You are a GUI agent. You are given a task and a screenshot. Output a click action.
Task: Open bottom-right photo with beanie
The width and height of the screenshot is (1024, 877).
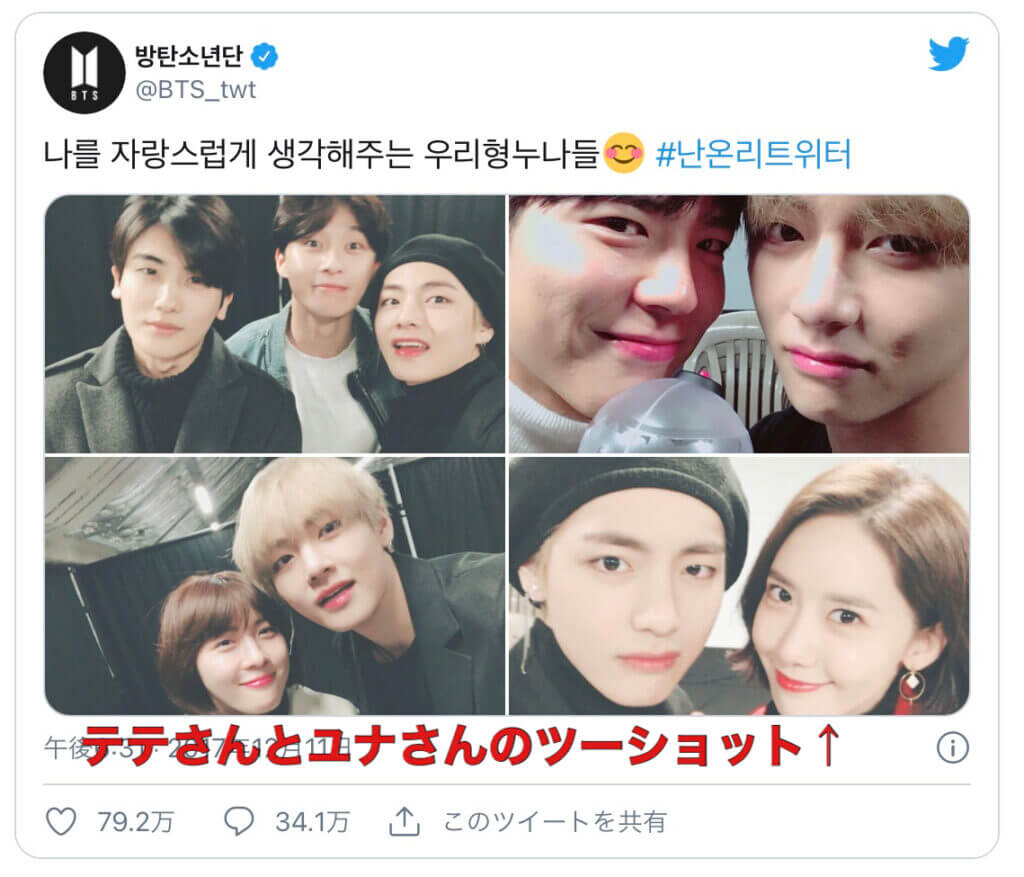[739, 586]
